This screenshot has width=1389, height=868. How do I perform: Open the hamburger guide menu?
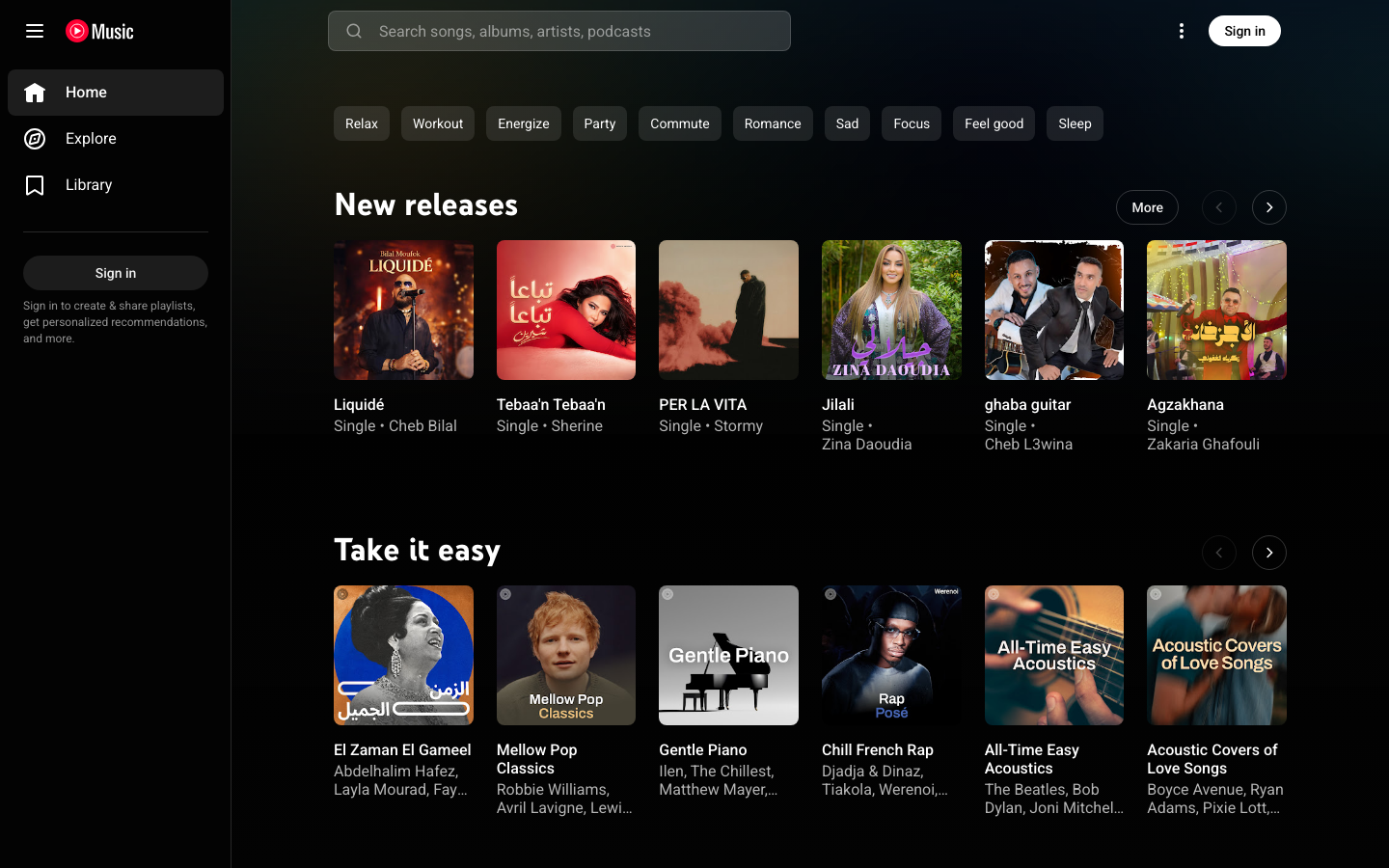click(x=35, y=31)
